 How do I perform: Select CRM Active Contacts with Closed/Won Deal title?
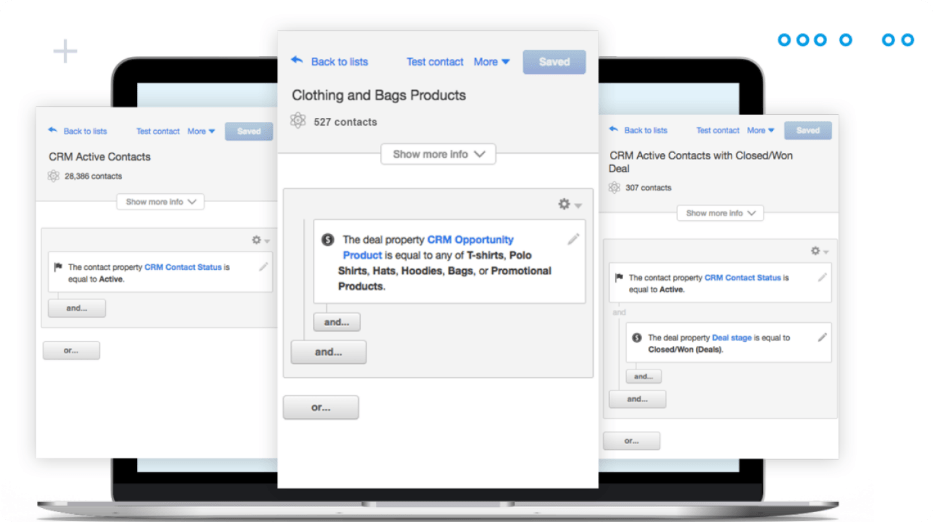[x=700, y=162]
